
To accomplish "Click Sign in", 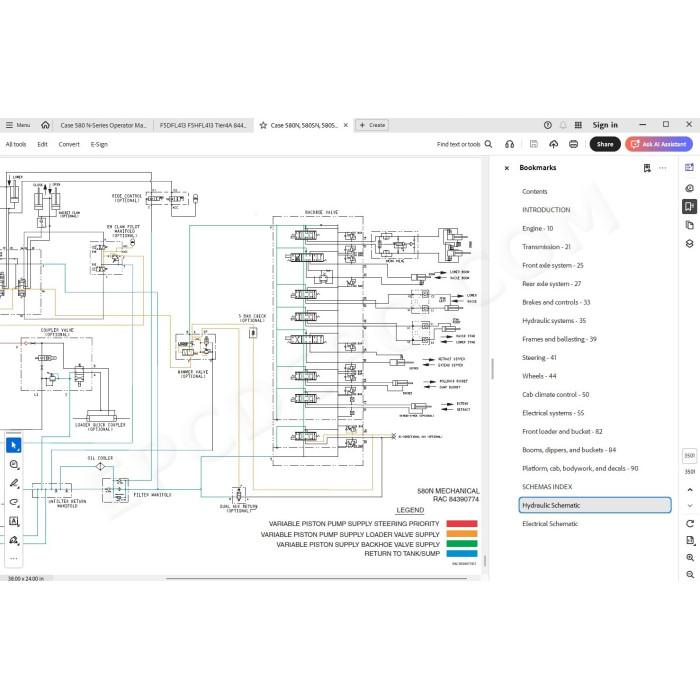I will tap(605, 125).
